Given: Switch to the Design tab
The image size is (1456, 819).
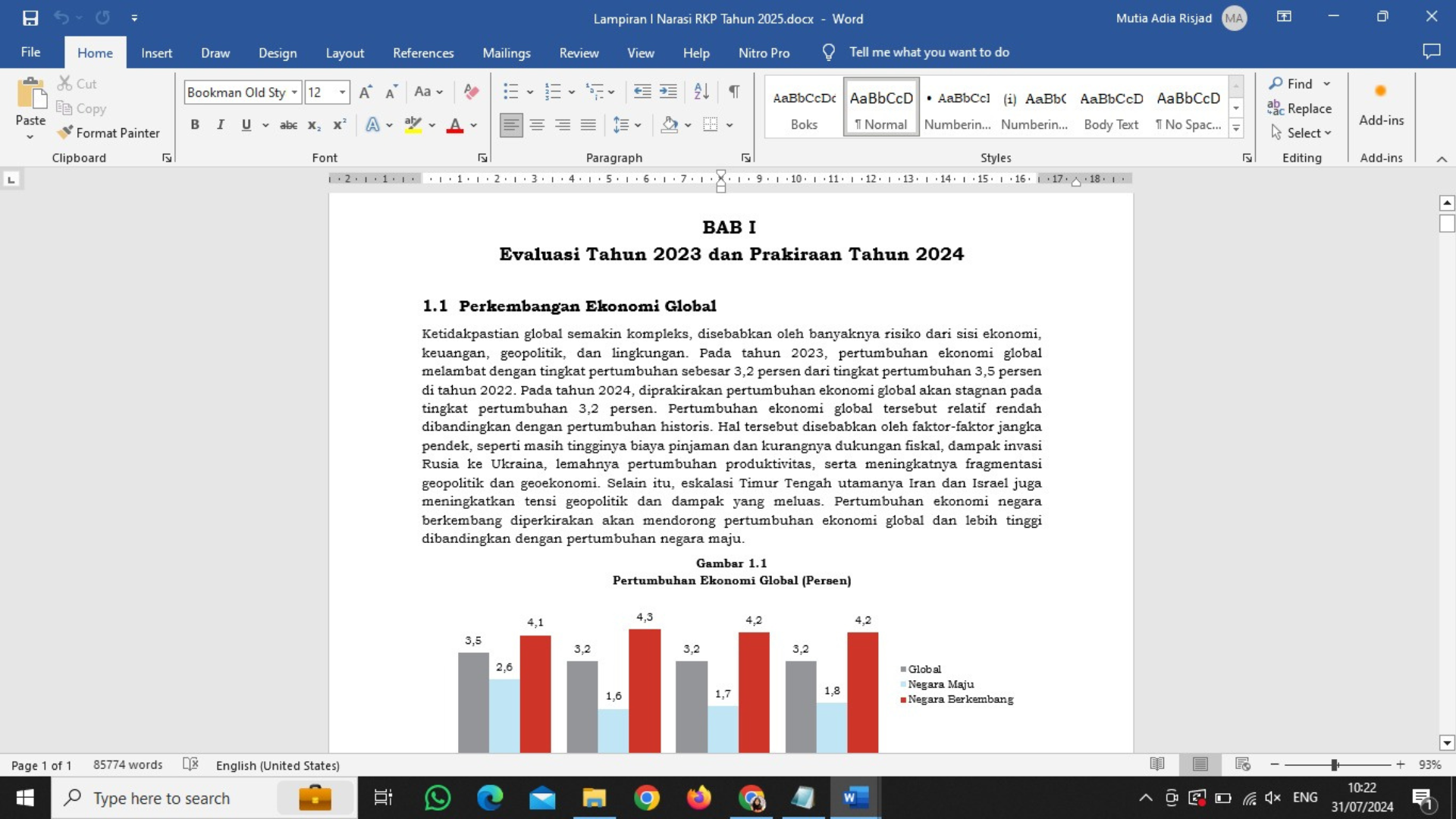Looking at the screenshot, I should coord(278,53).
